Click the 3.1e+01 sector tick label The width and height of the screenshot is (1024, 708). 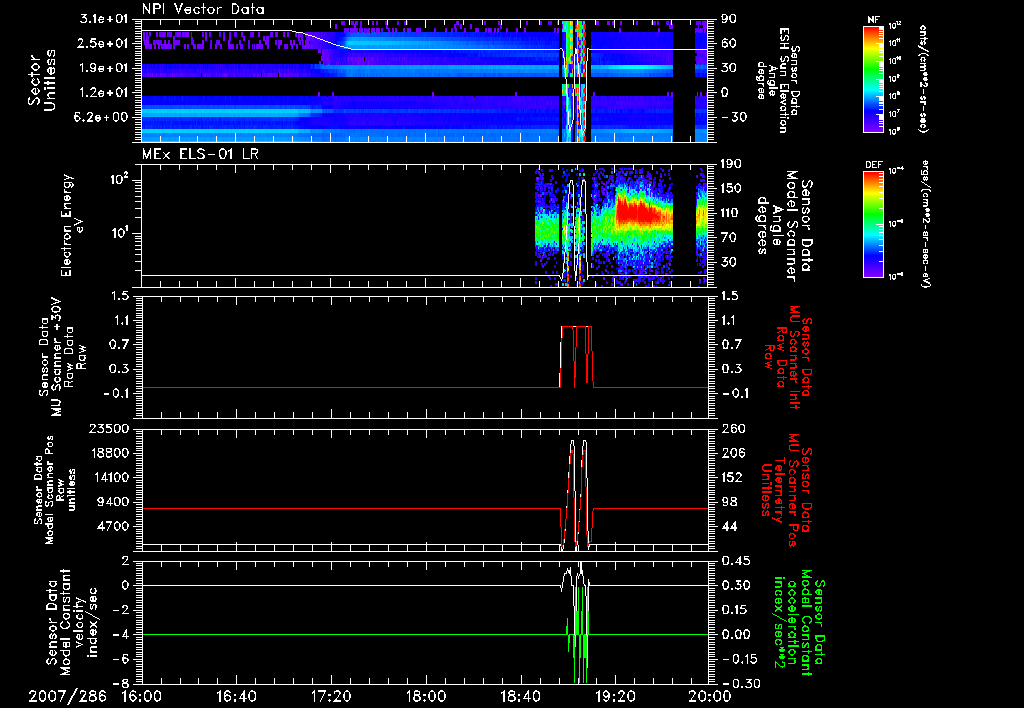pos(104,19)
